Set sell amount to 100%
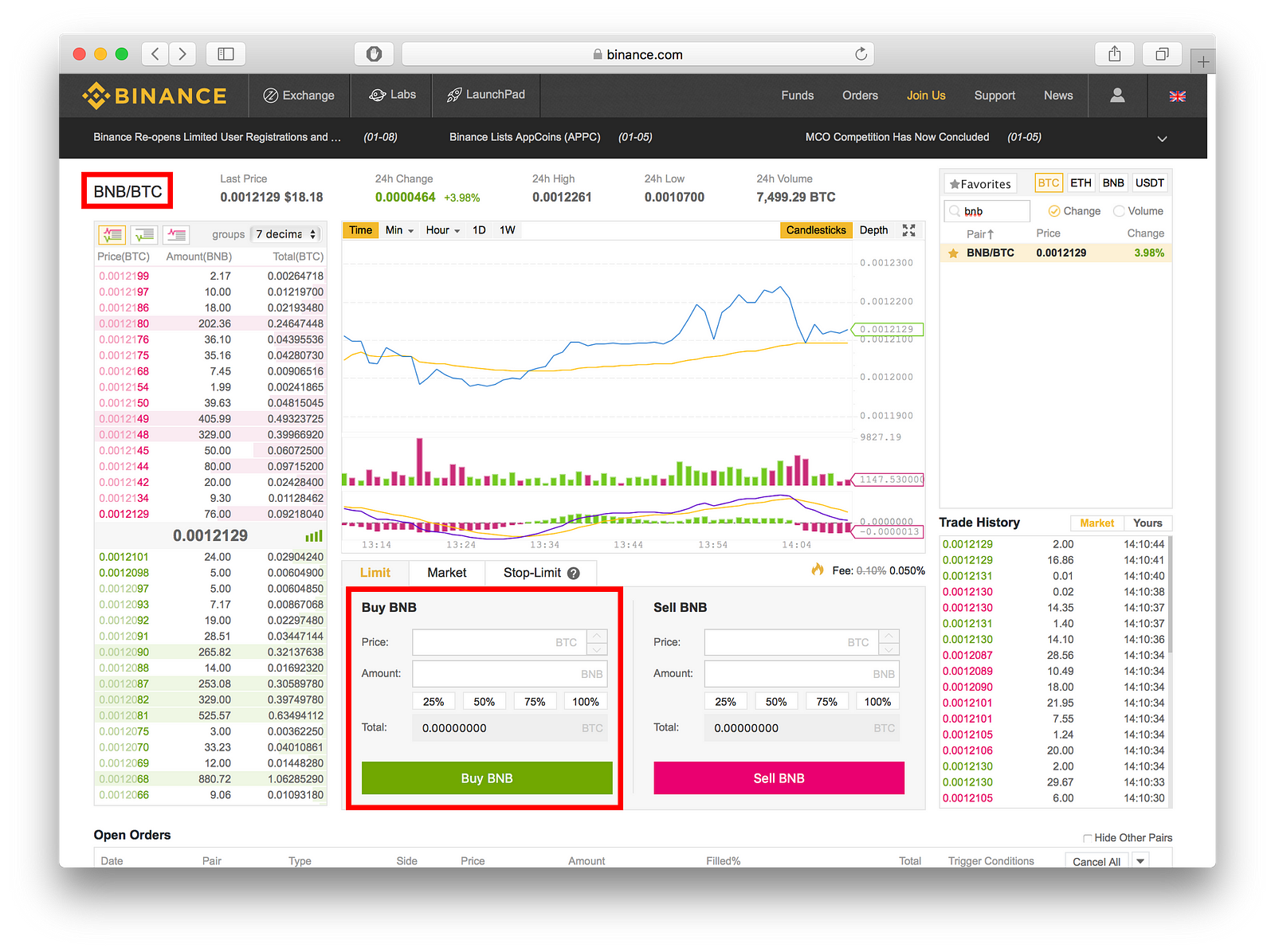Screen dimensions: 1275x952 877,702
